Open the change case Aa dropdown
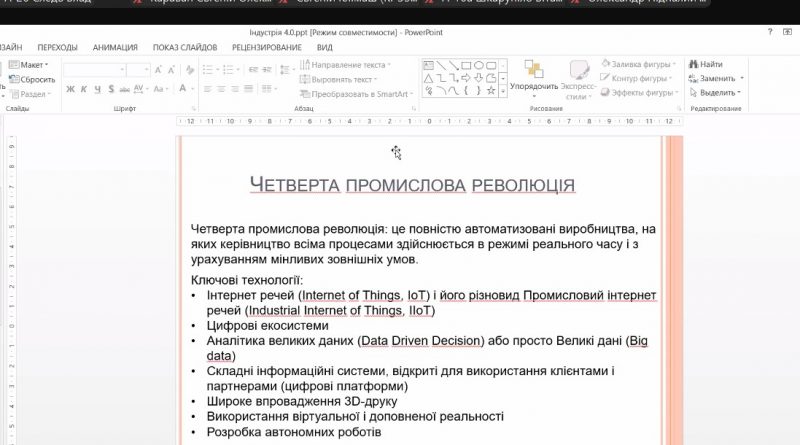The image size is (800, 445). pyautogui.click(x=160, y=89)
